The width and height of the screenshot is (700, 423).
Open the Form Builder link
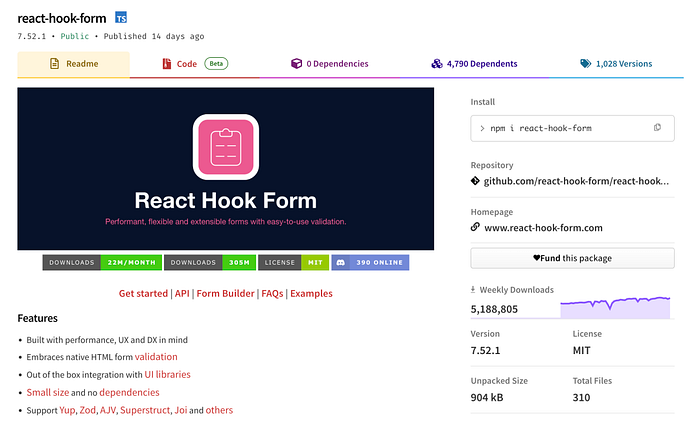pos(225,294)
